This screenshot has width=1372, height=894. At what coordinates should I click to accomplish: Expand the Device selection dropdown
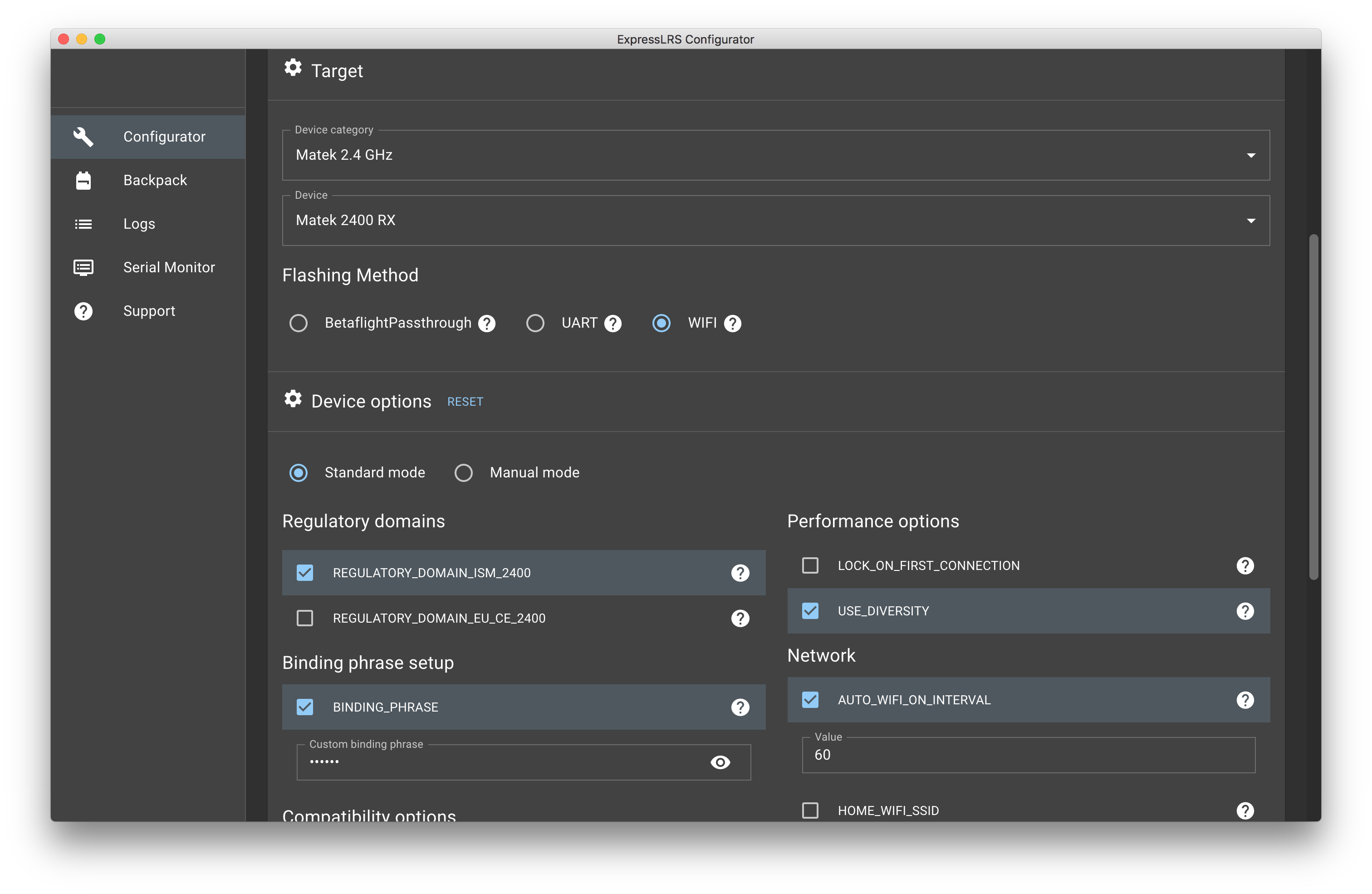pyautogui.click(x=1251, y=221)
